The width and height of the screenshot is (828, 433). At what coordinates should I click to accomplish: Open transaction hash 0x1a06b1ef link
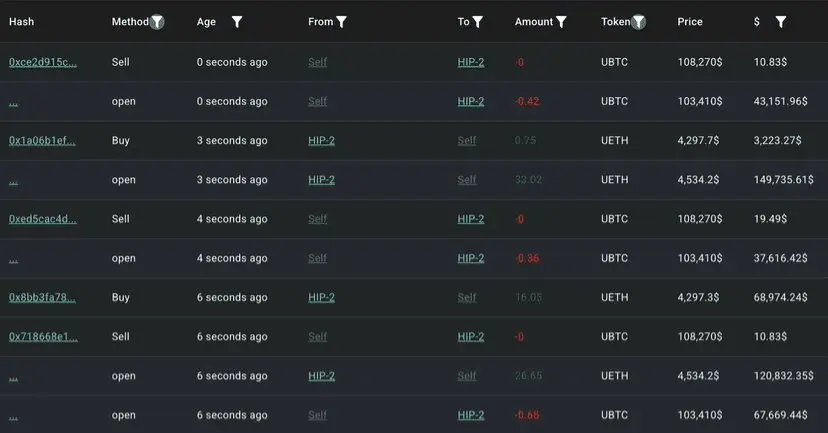coord(42,140)
